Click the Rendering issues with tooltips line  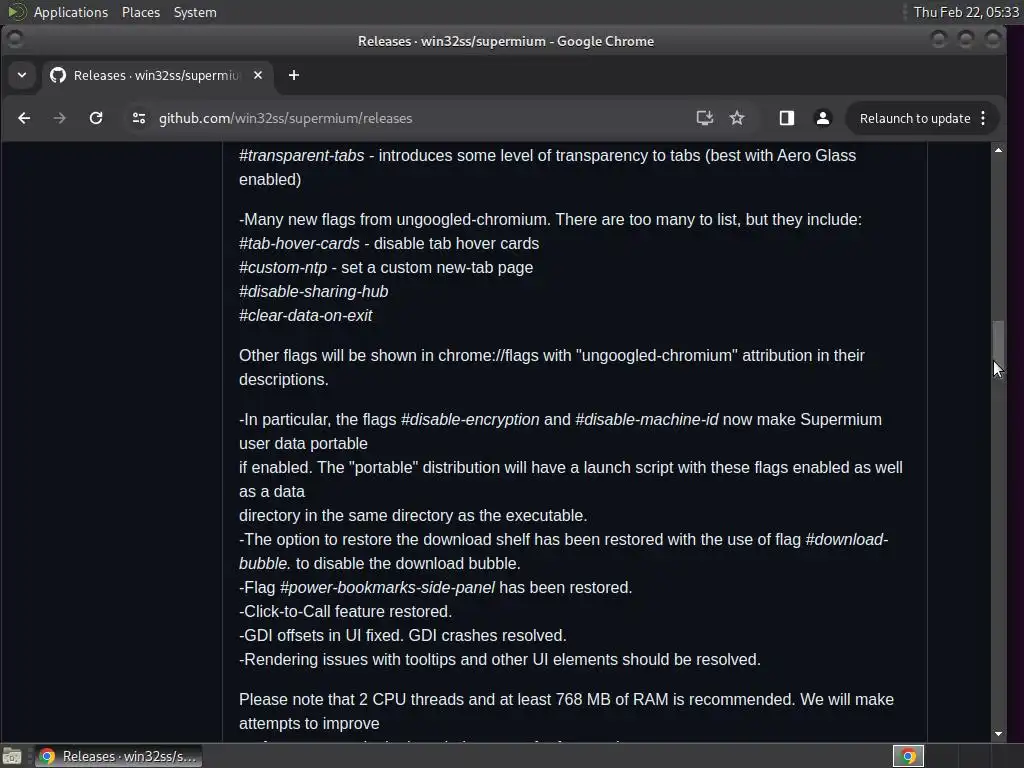(500, 660)
